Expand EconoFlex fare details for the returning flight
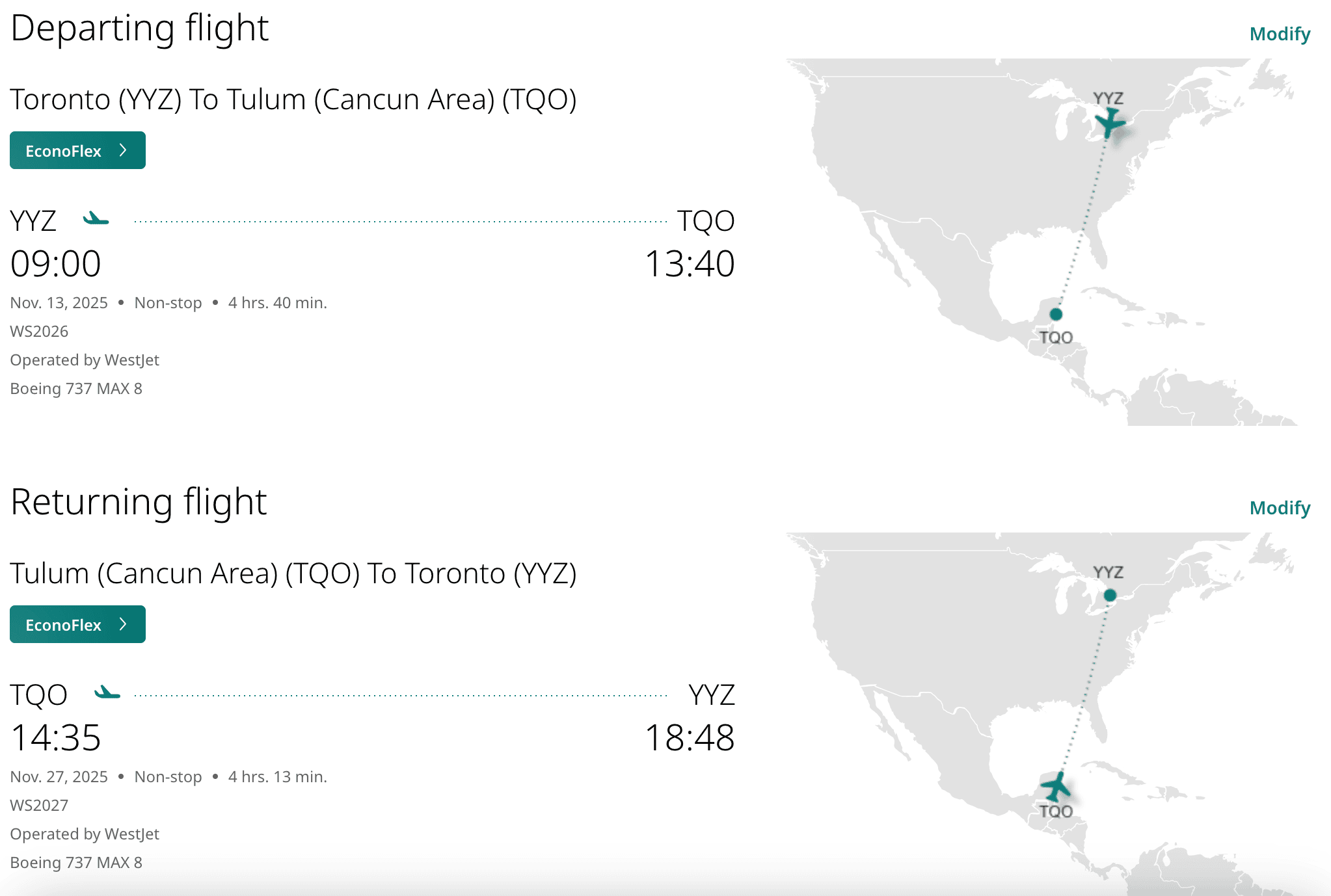This screenshot has width=1331, height=896. (x=77, y=624)
